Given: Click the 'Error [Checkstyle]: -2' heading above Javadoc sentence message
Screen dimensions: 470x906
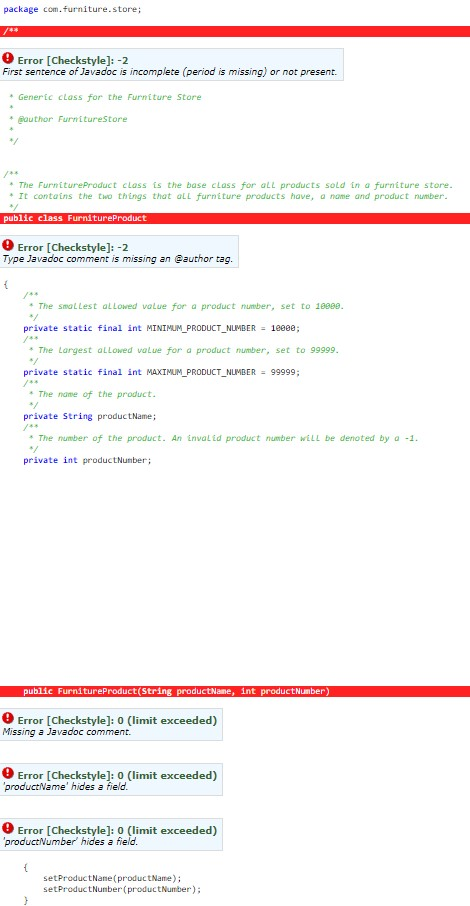Looking at the screenshot, I should pos(73,60).
